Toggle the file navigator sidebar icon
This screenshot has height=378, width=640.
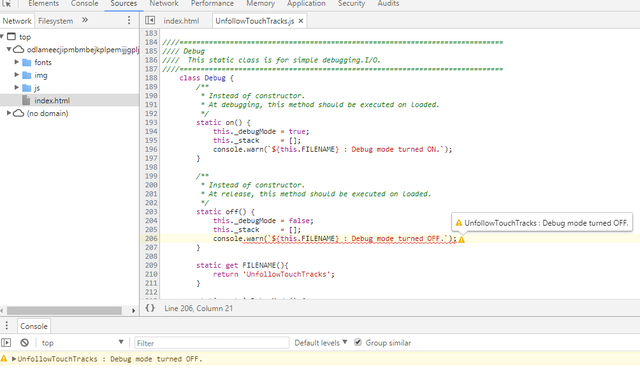click(150, 20)
